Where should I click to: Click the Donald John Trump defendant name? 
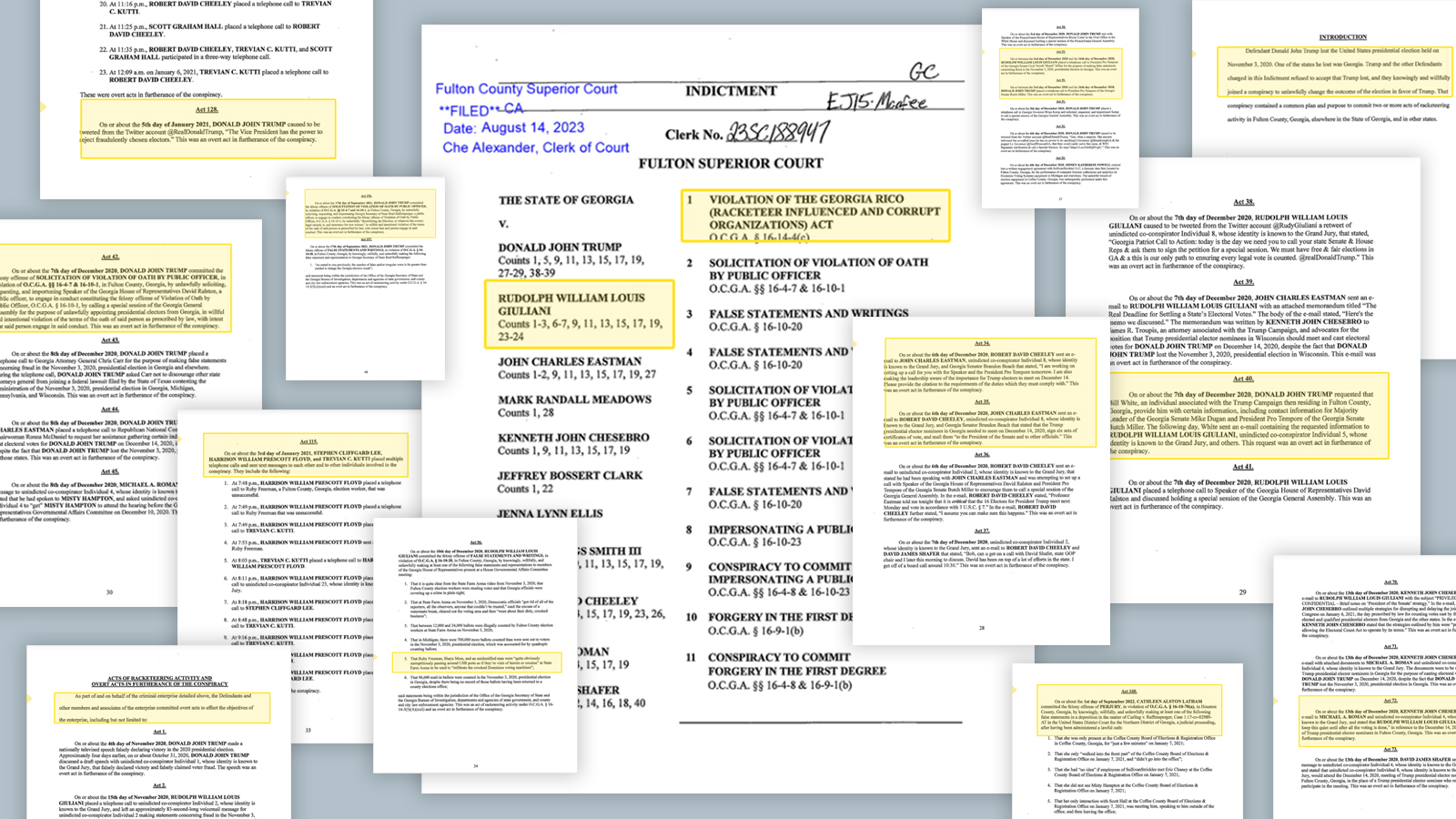click(560, 247)
